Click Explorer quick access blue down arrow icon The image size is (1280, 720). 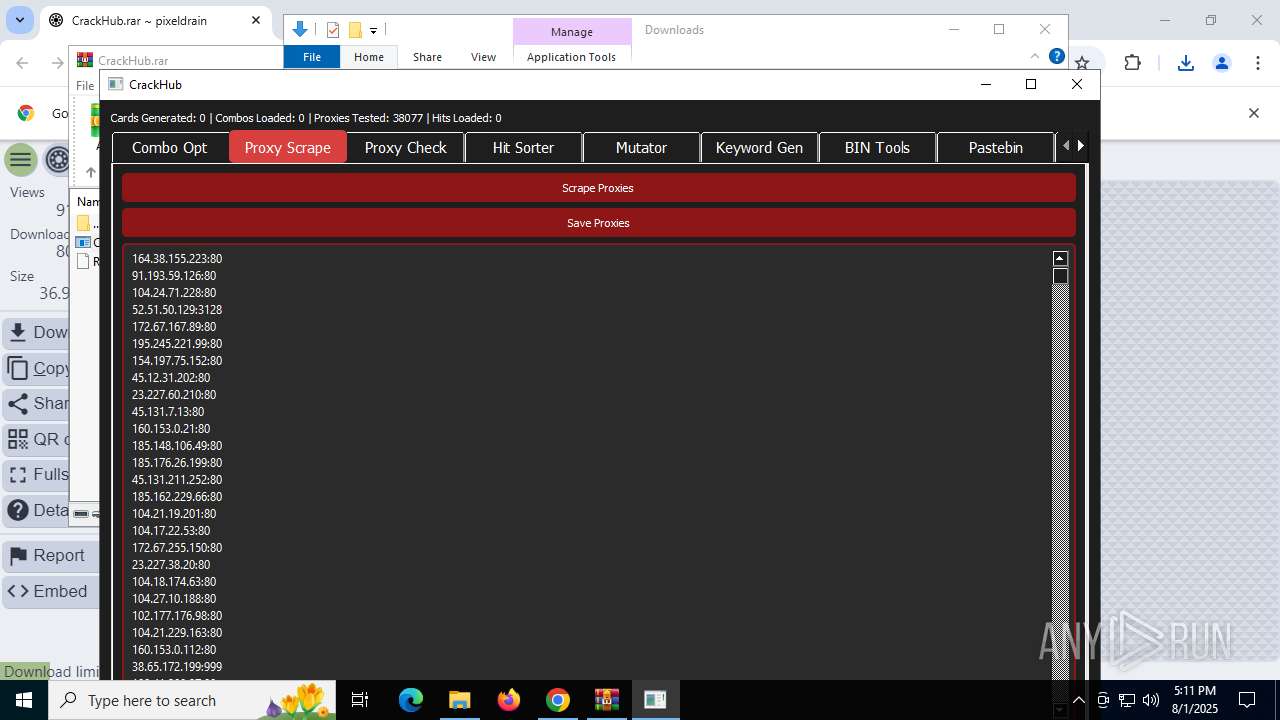[300, 30]
